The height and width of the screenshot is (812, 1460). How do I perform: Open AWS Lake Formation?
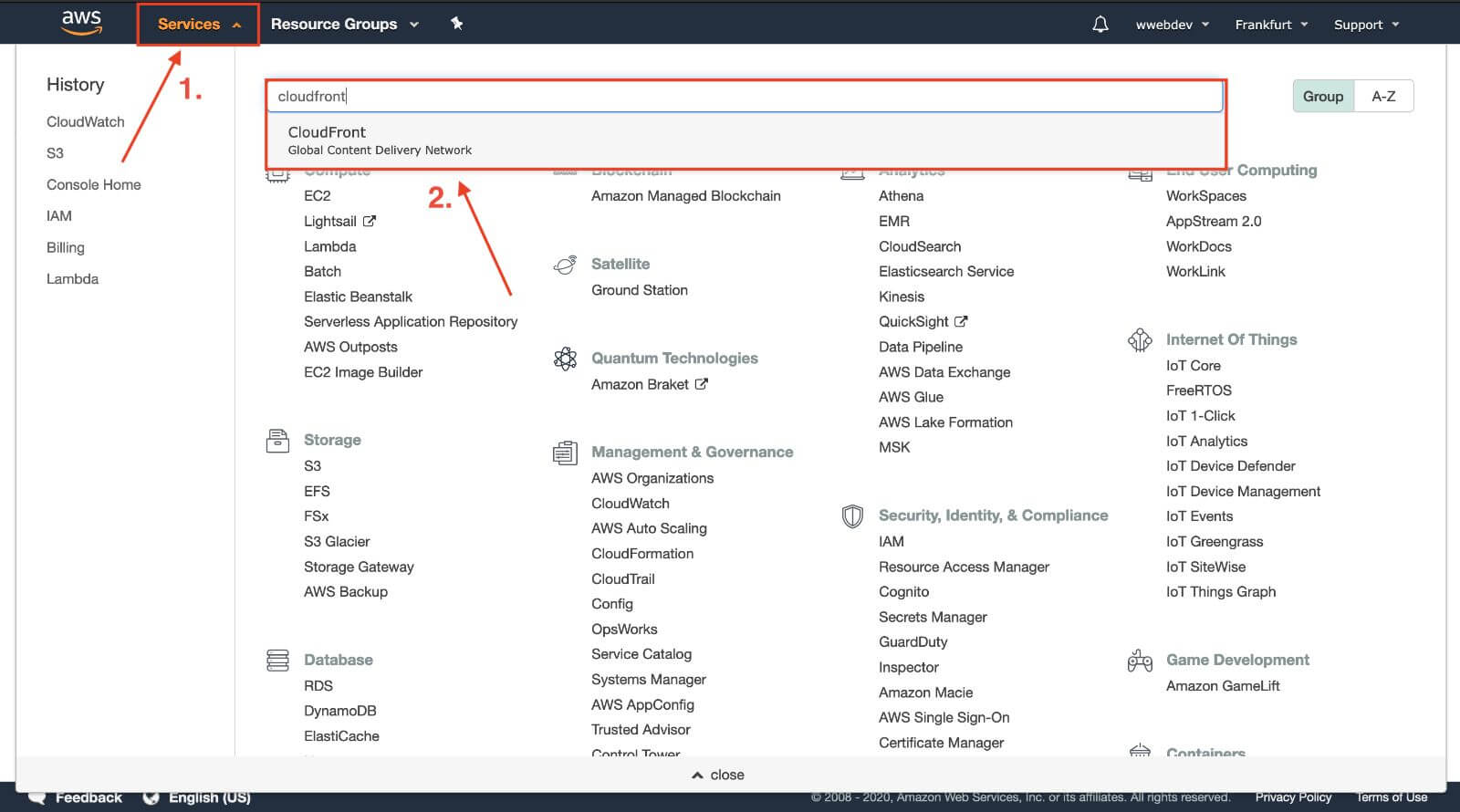click(945, 422)
